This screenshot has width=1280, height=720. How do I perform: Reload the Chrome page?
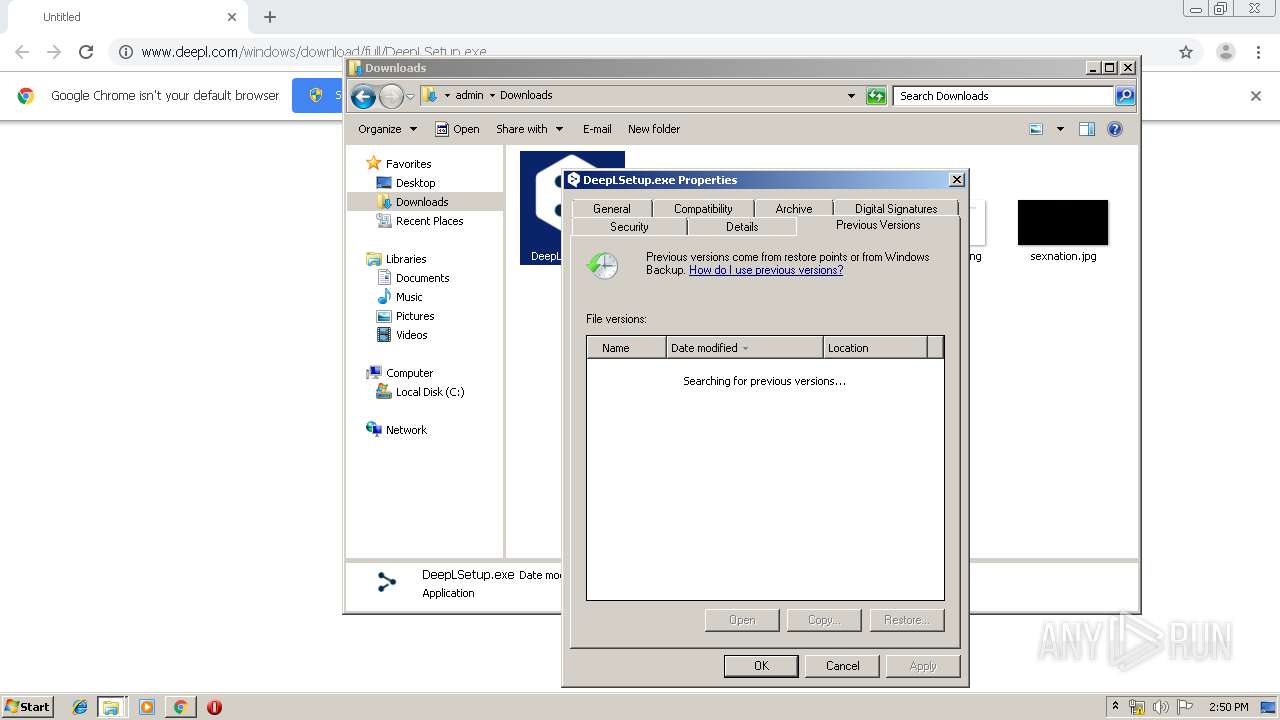(86, 52)
